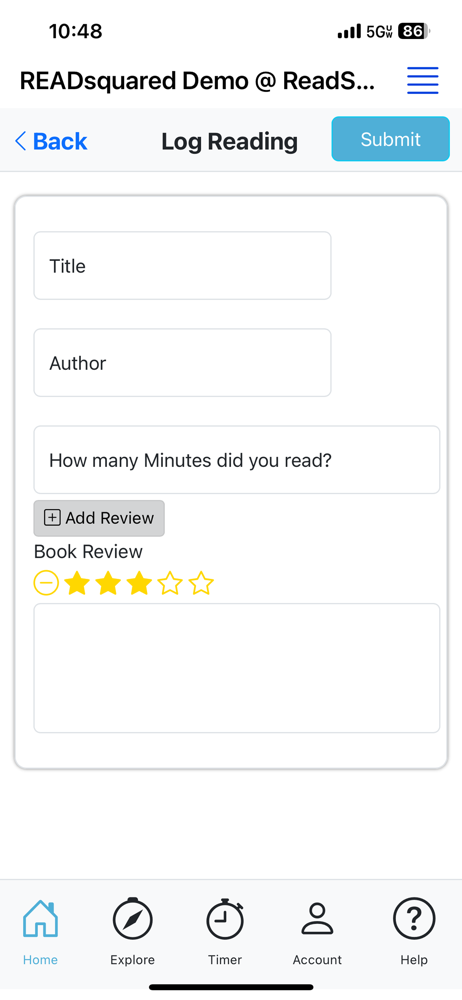Viewport: 462px width, 1000px height.
Task: Focus the Author input field
Action: point(183,363)
